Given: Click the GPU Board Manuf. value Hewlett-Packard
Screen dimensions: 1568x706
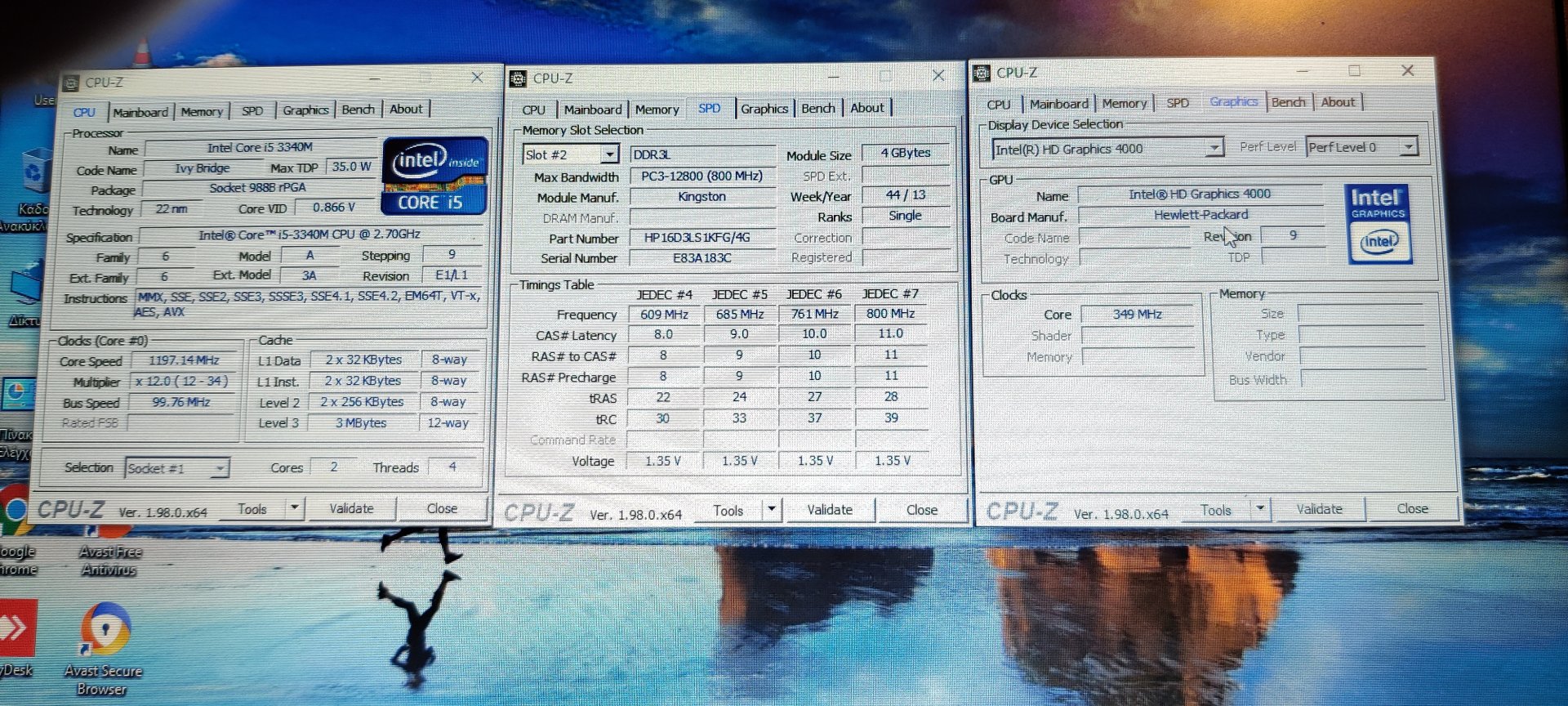Looking at the screenshot, I should pos(1200,214).
